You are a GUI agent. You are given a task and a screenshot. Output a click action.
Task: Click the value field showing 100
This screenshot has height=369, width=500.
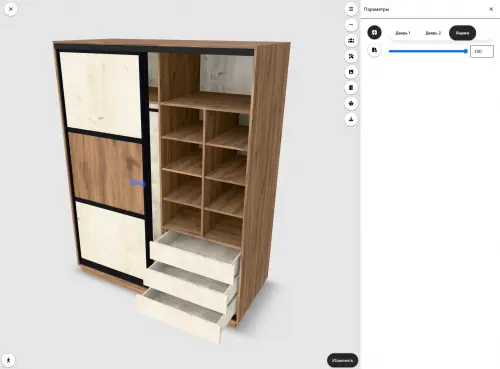click(x=482, y=51)
